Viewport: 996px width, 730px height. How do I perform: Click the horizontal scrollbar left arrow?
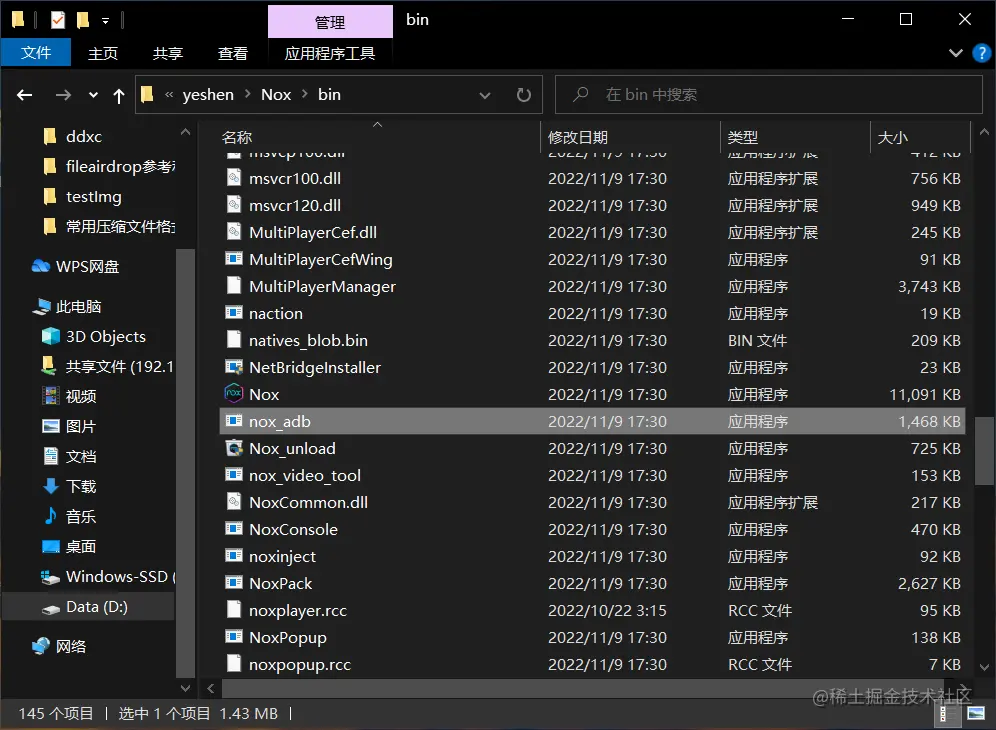tap(210, 688)
